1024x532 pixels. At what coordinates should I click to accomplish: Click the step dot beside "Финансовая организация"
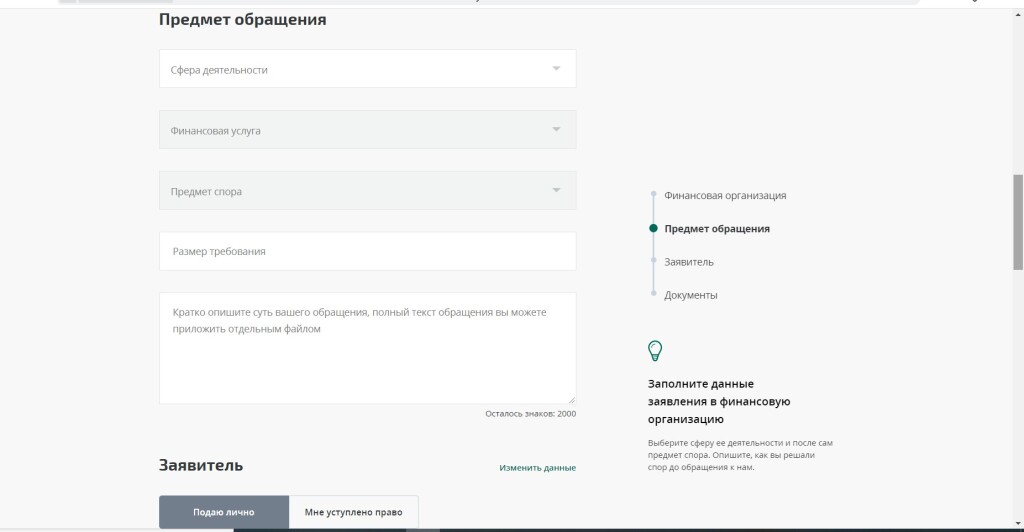click(x=653, y=195)
